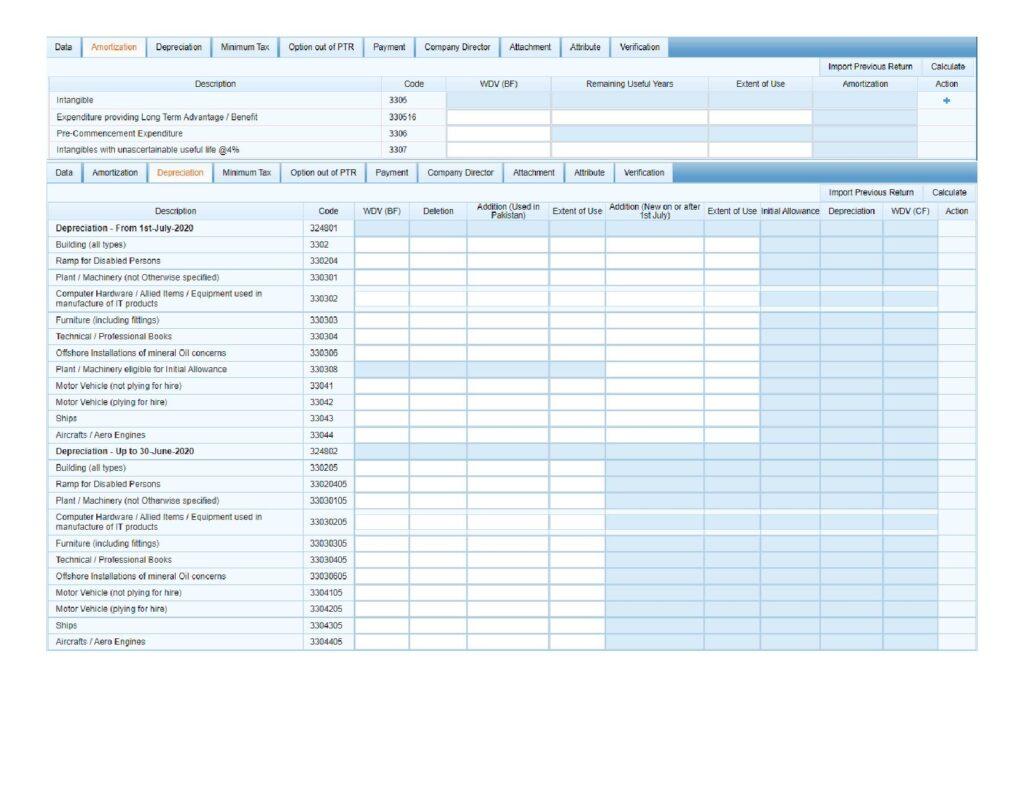Image resolution: width=1024 pixels, height=791 pixels.
Task: Select the Verification tab in the lower tab row
Action: (643, 173)
